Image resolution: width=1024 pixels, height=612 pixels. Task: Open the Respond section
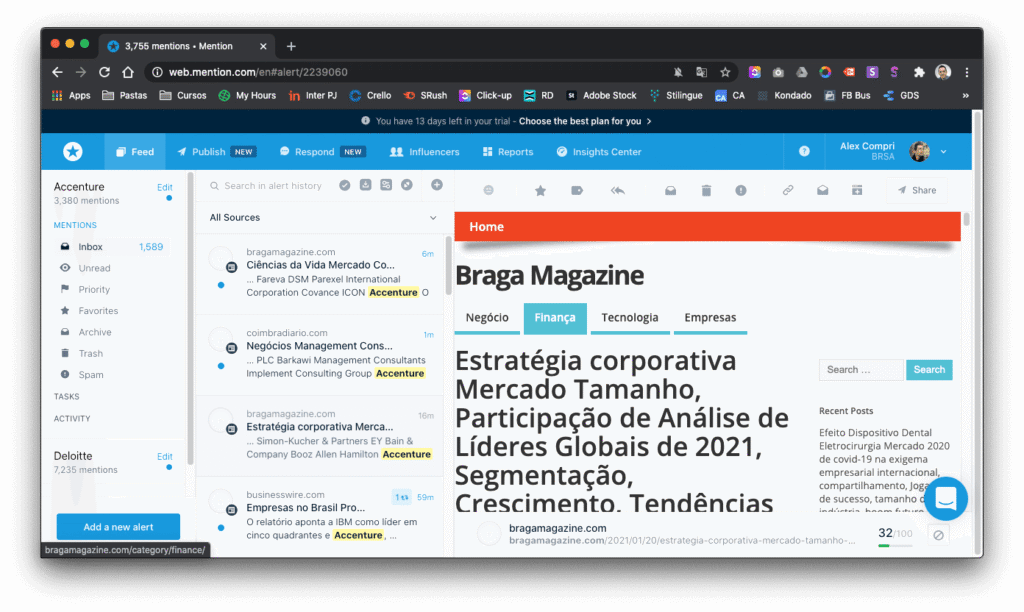(322, 152)
